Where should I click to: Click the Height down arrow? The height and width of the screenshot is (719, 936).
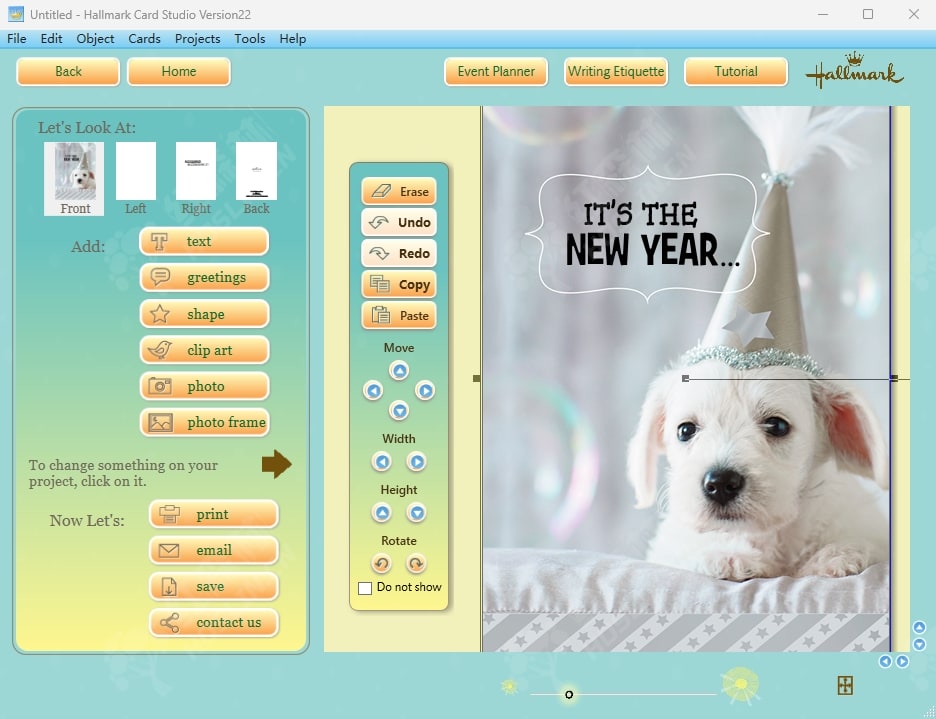point(417,513)
